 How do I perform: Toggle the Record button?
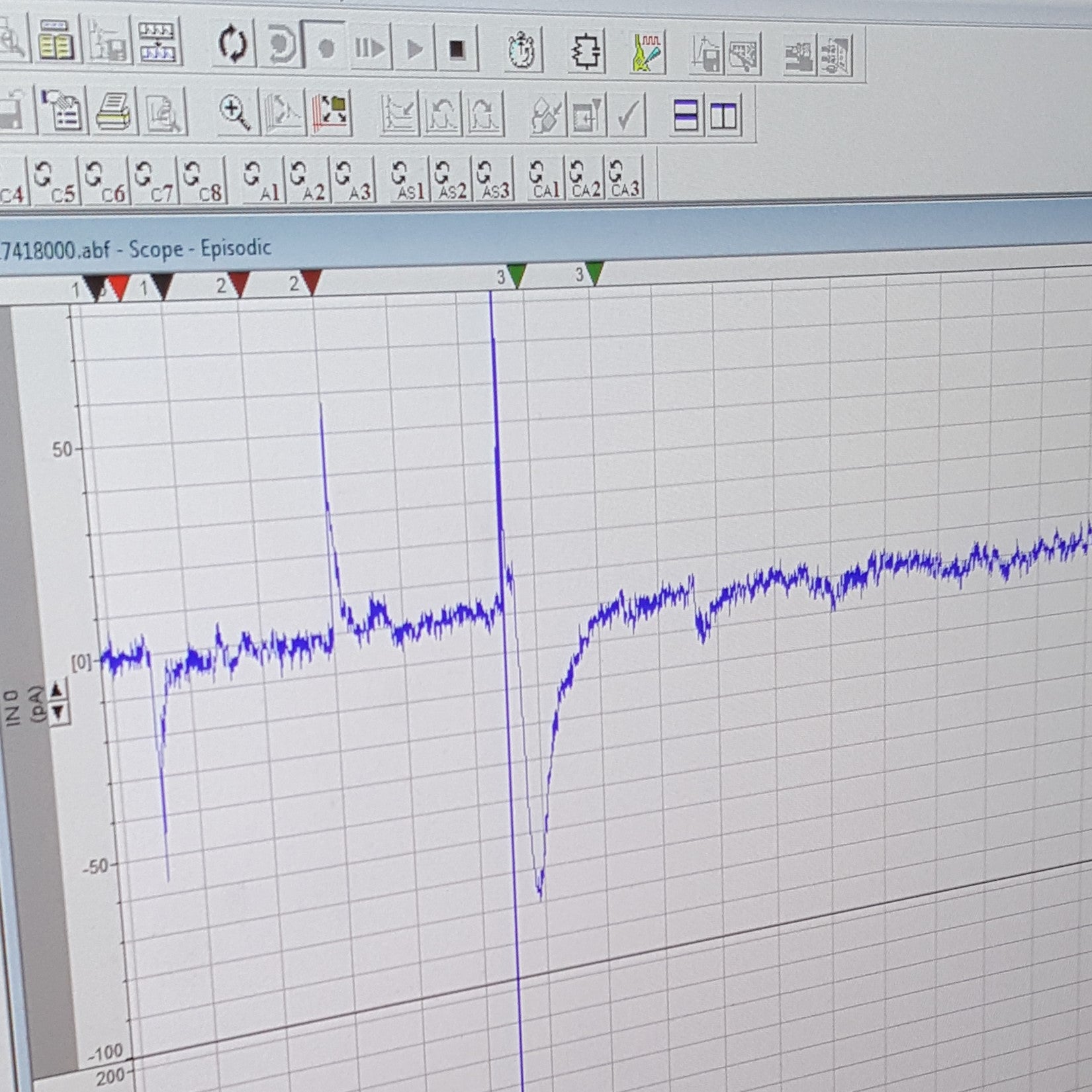(x=325, y=48)
